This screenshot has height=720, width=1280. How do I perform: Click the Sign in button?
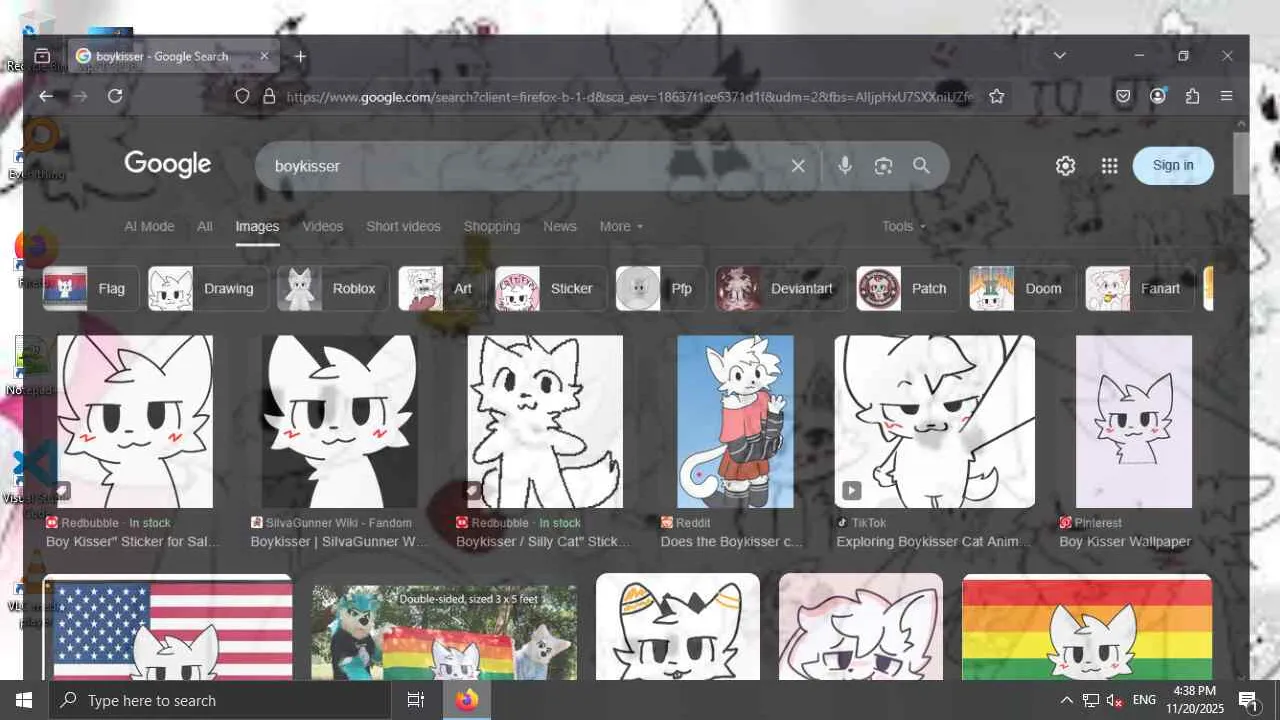(x=1173, y=166)
